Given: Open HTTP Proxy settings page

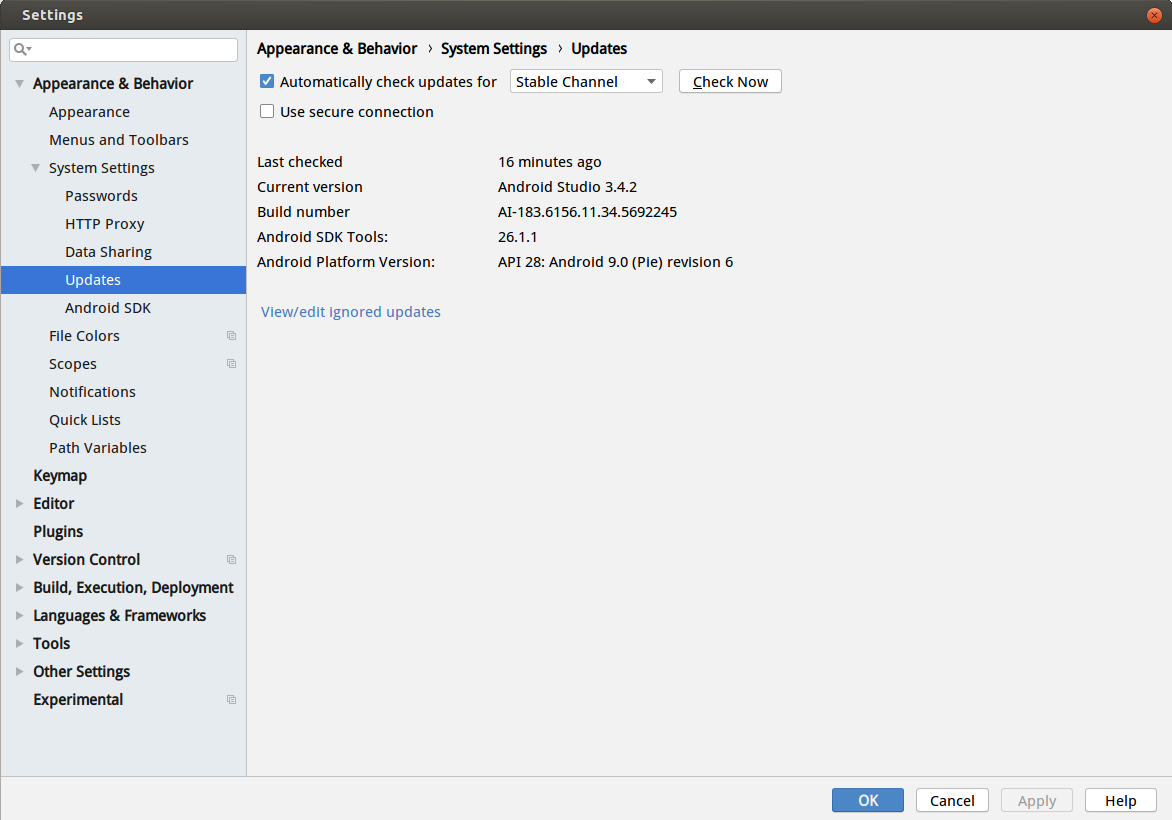Looking at the screenshot, I should click(x=105, y=224).
